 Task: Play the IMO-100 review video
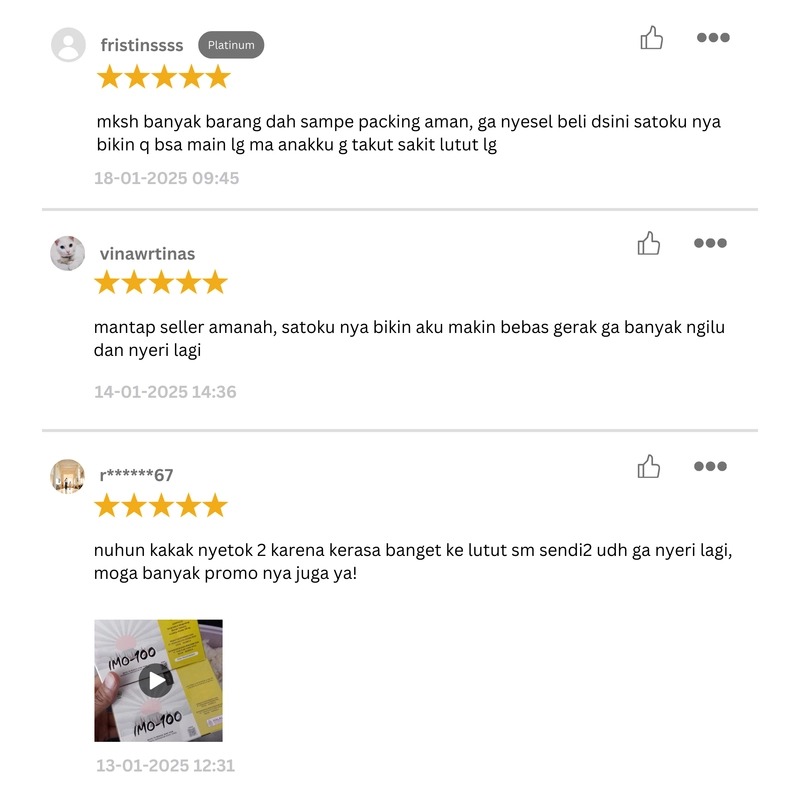(156, 680)
